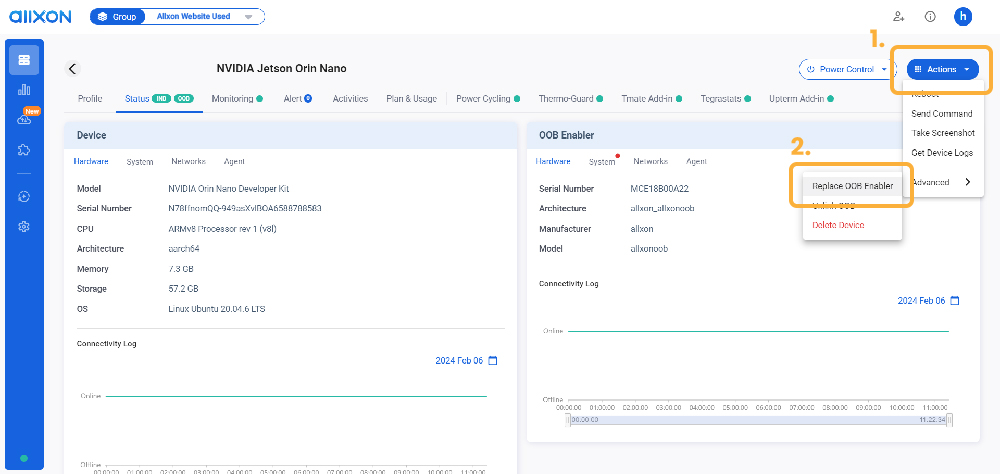Select System sub-tab in Device panel
Viewport: 1000px width, 474px height.
click(x=140, y=162)
